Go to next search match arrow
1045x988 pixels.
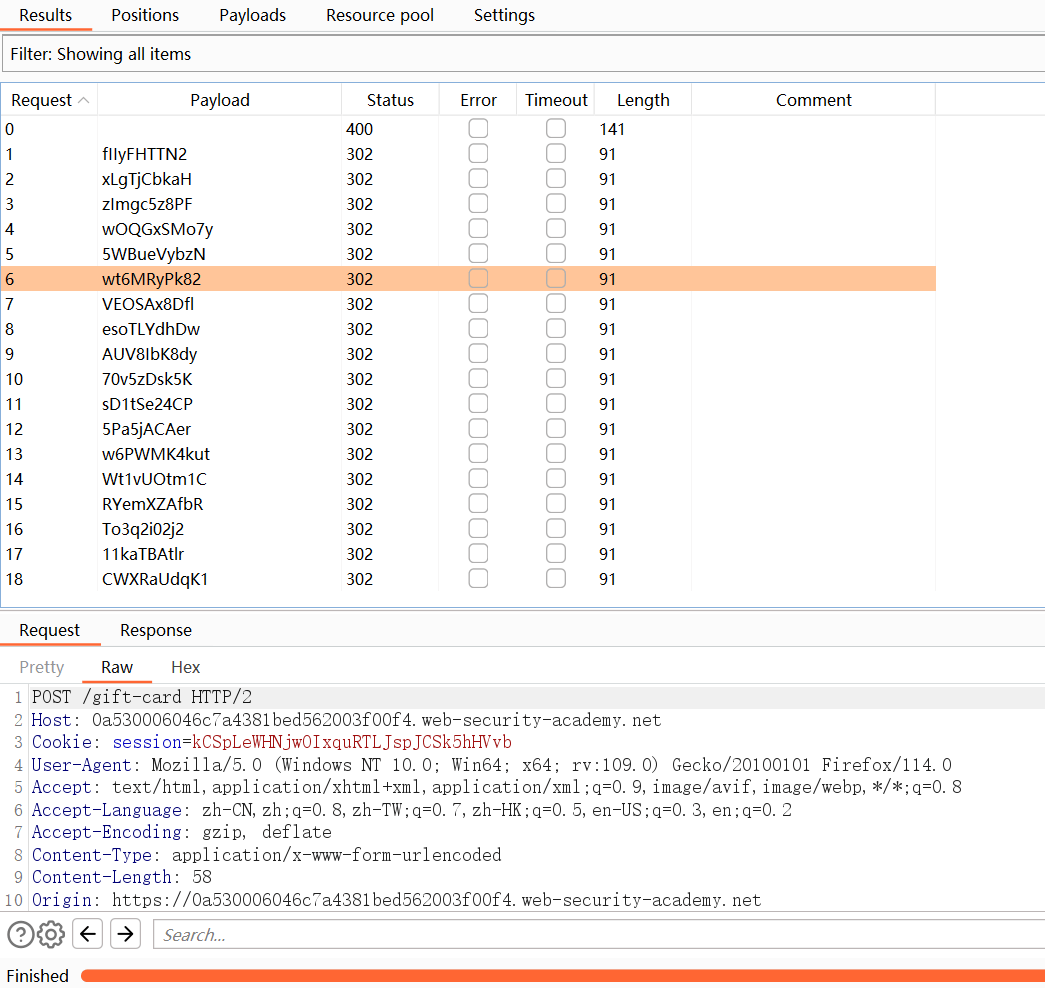point(125,935)
